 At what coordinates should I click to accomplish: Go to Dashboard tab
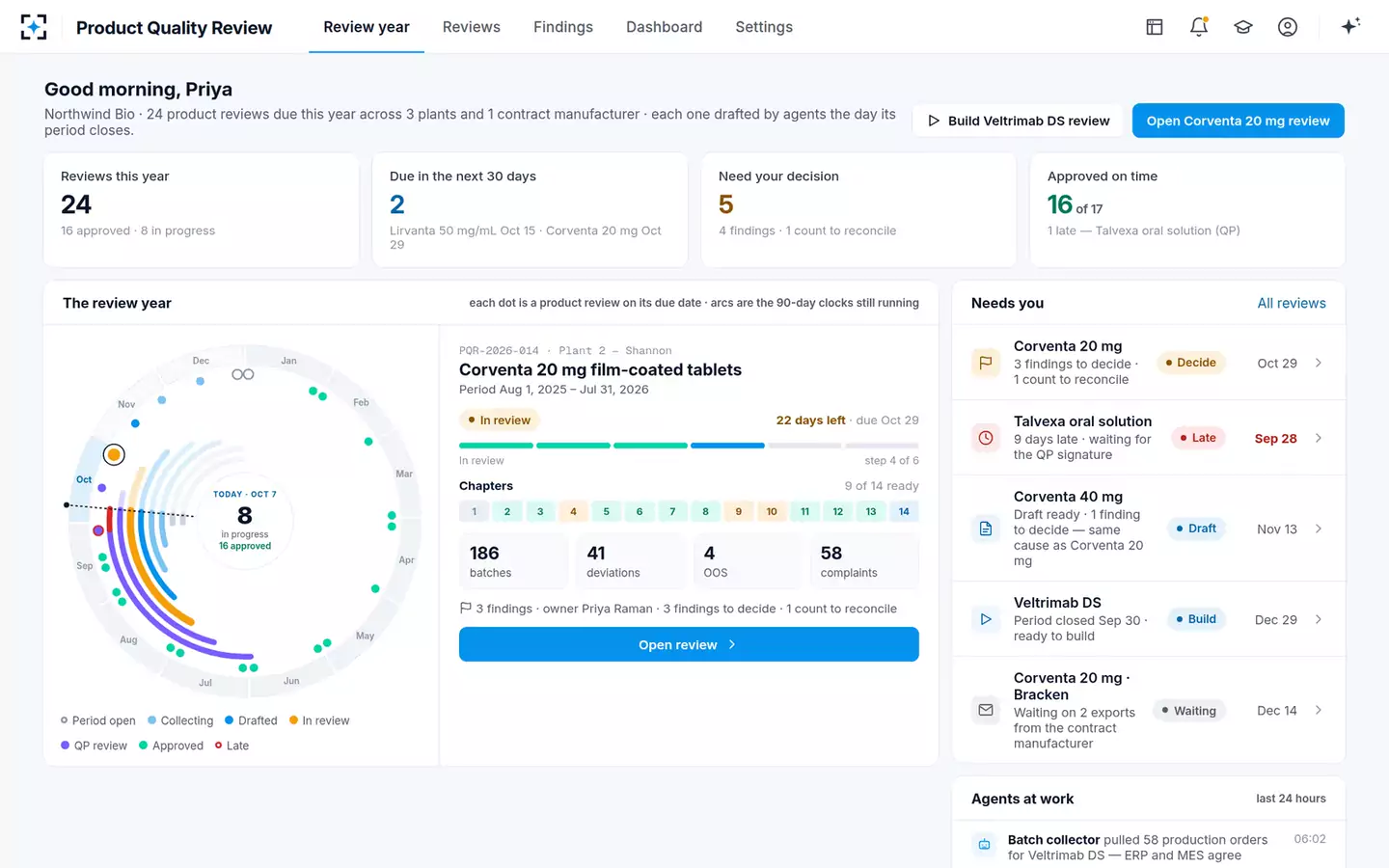click(x=665, y=27)
